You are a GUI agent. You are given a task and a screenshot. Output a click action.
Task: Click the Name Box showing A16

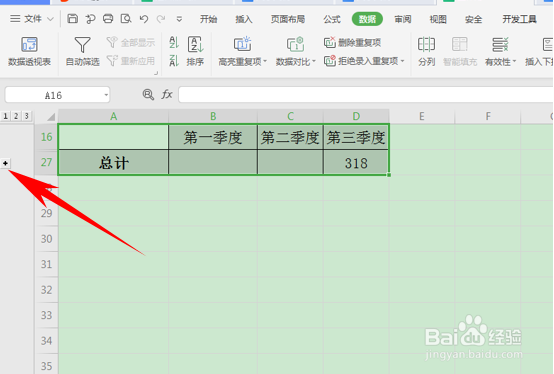pyautogui.click(x=53, y=95)
